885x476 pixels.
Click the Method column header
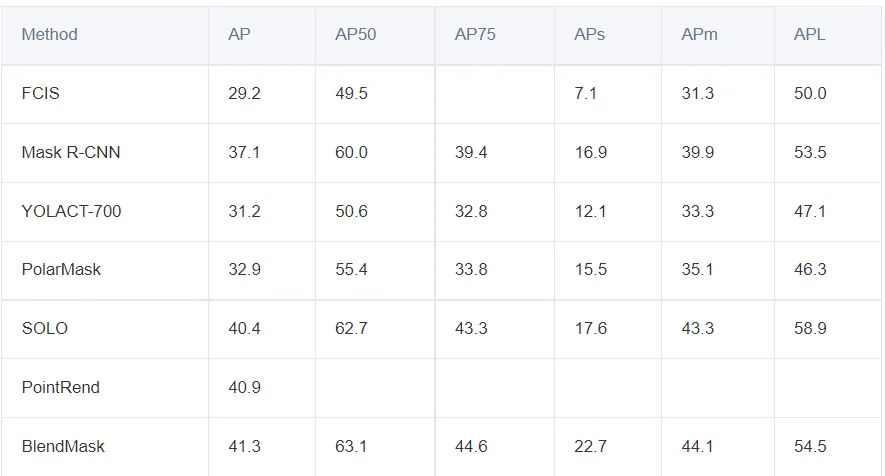49,35
